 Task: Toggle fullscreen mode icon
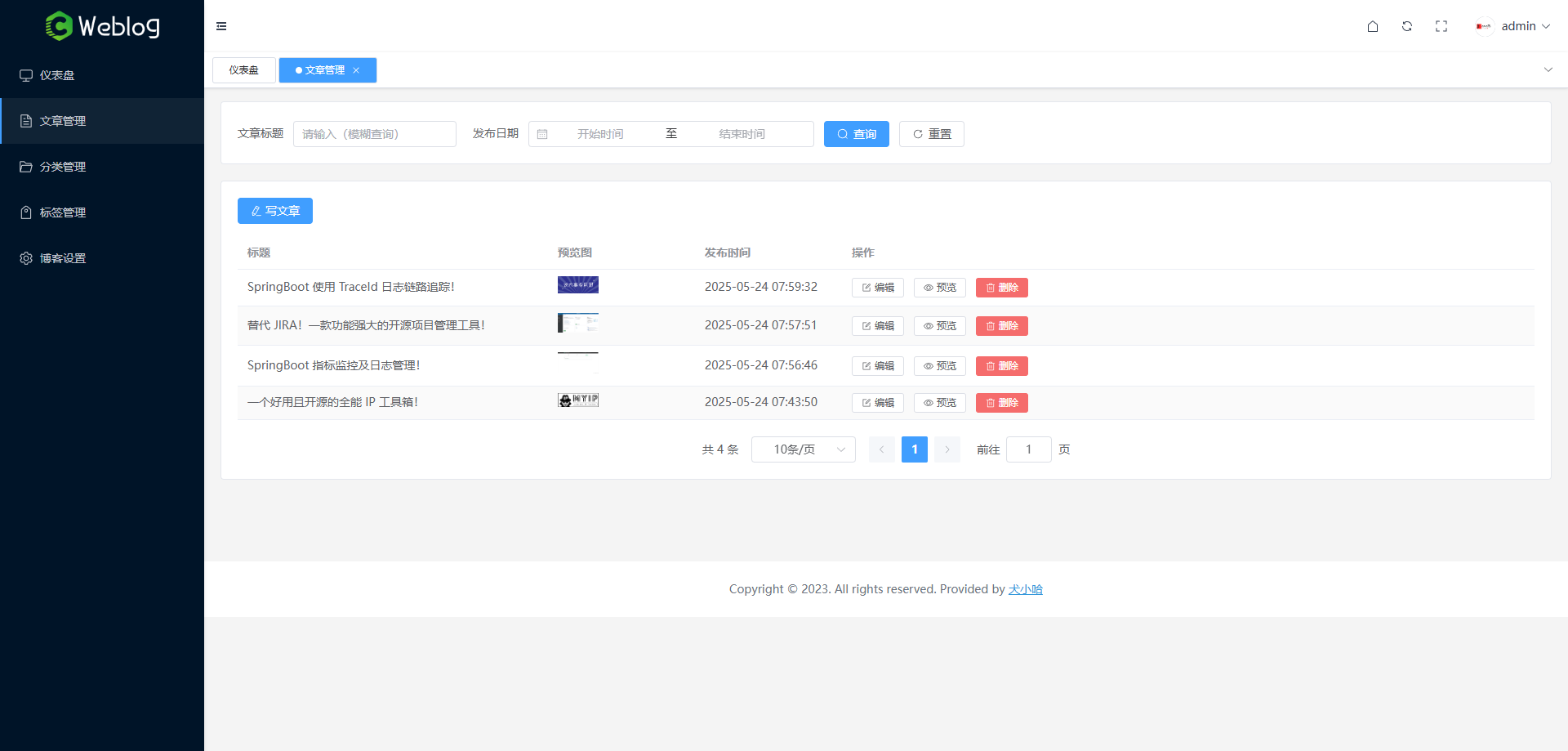pyautogui.click(x=1441, y=26)
